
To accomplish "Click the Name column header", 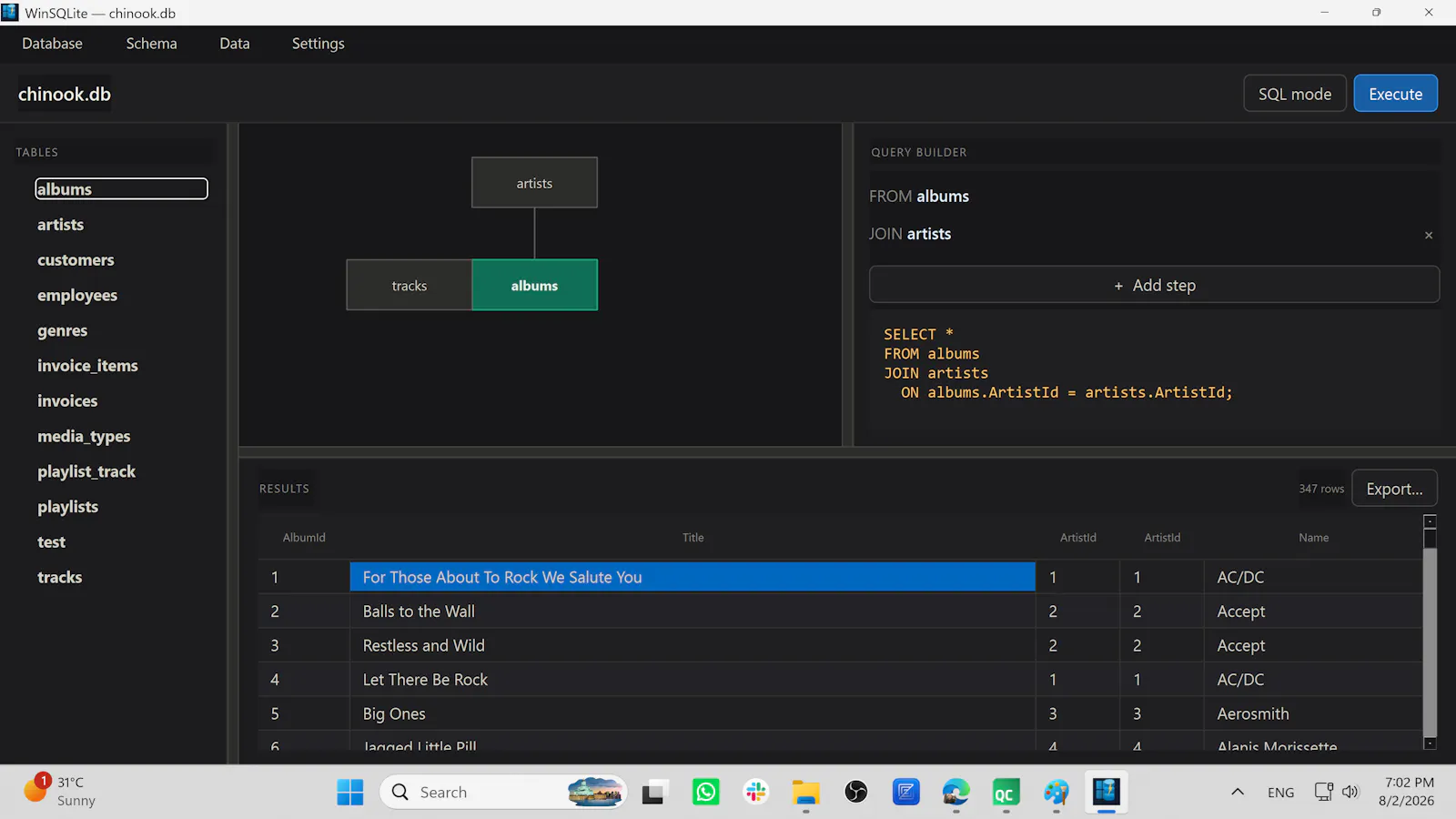I will pyautogui.click(x=1313, y=538).
